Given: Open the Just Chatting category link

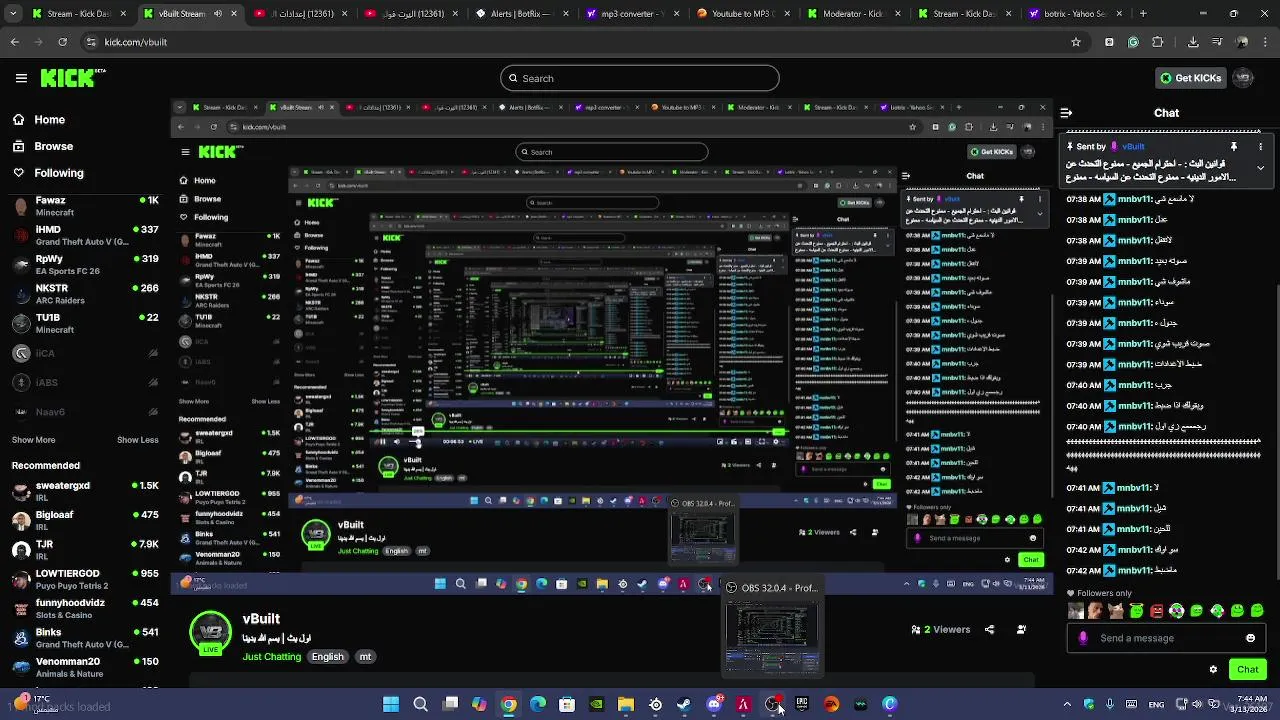Looking at the screenshot, I should pyautogui.click(x=271, y=657).
